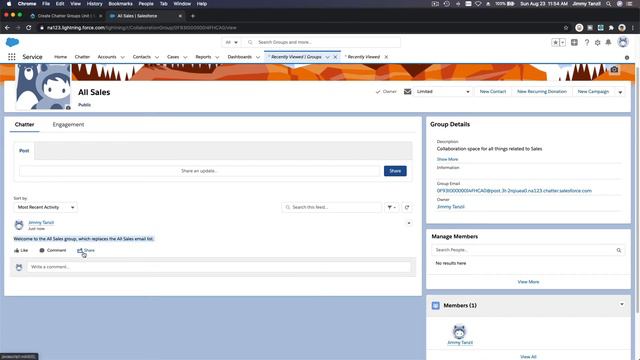
Task: Open the Notifications bell icon
Action: point(608,42)
